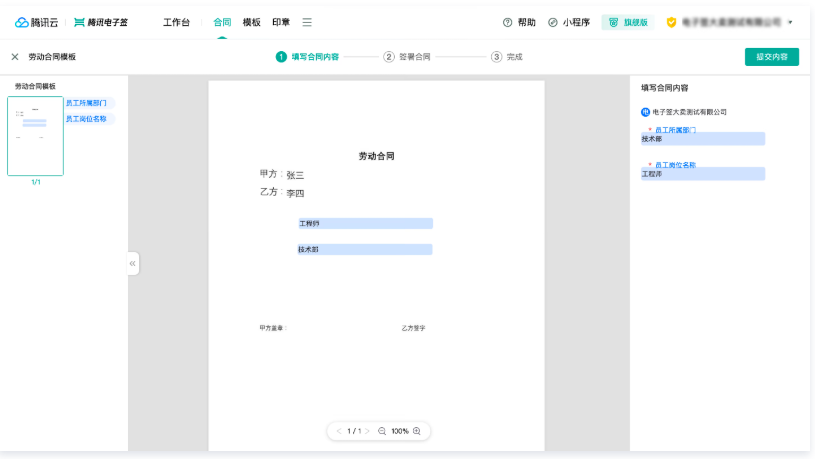
Task: Submit content with 提交内容 button
Action: [772, 57]
